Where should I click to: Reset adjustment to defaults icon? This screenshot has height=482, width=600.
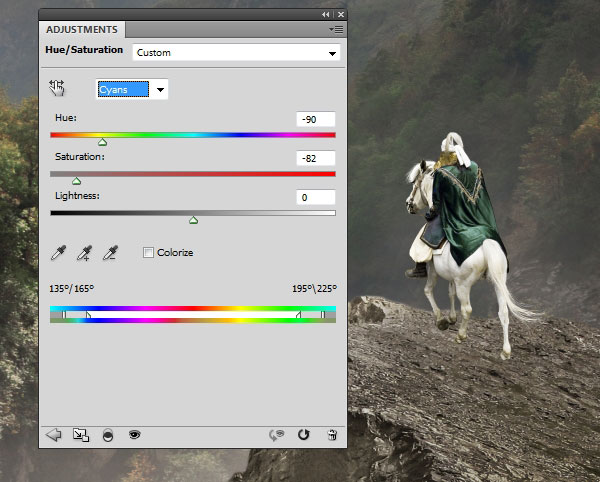pyautogui.click(x=303, y=435)
